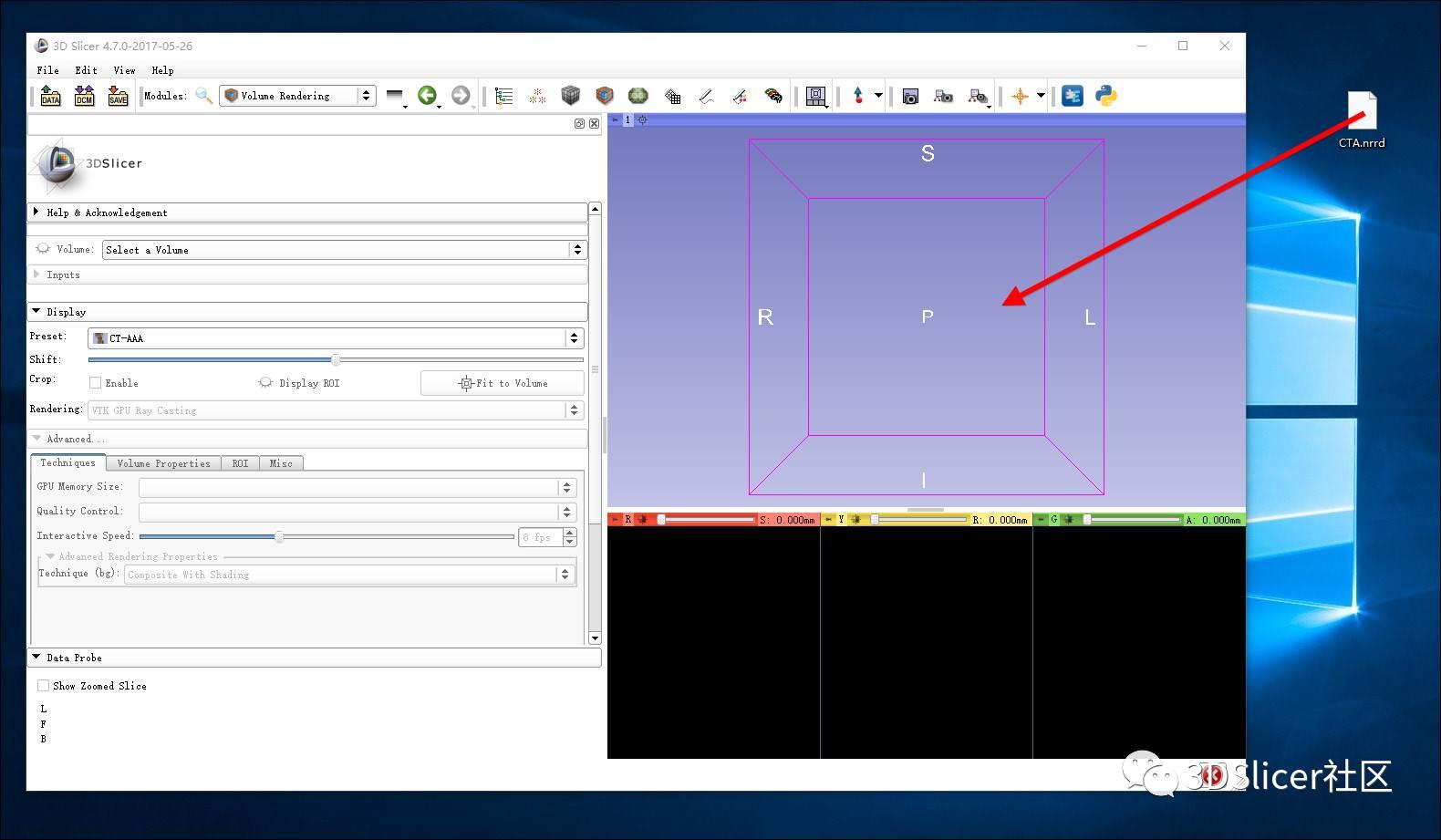Viewport: 1441px width, 840px height.
Task: Open the Volume Rendering module cube icon
Action: (x=605, y=95)
